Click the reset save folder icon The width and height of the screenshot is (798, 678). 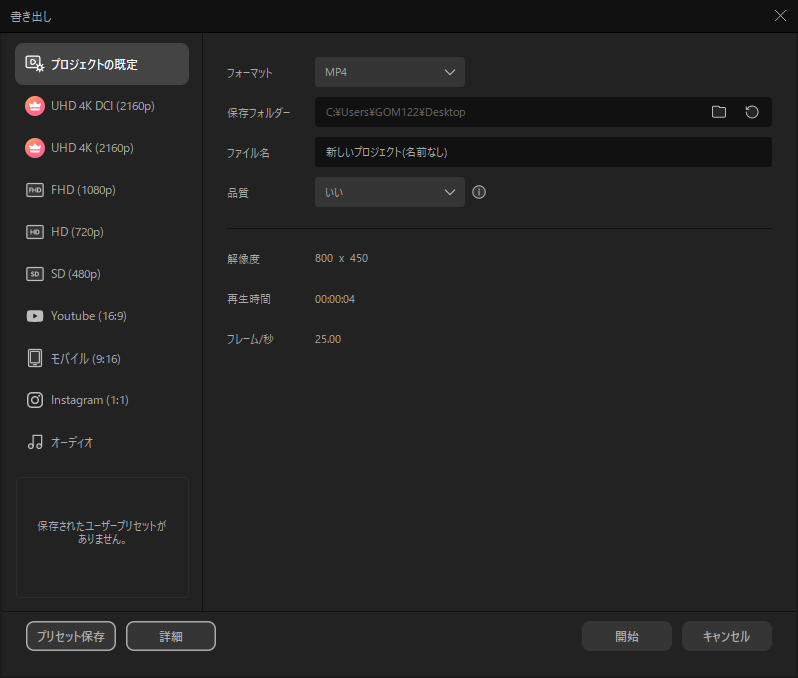coord(752,112)
